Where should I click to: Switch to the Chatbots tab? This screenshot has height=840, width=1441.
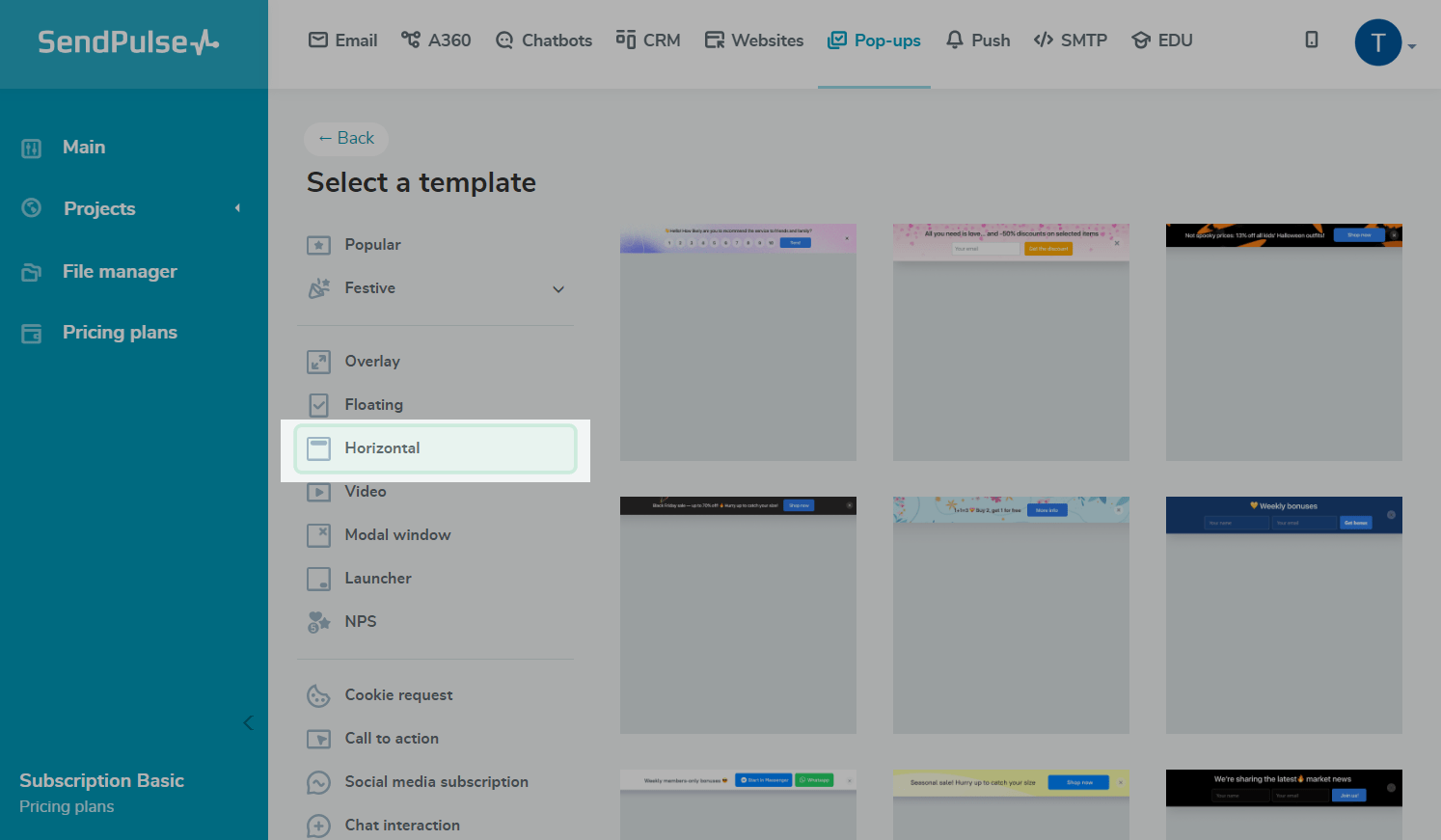coord(544,41)
